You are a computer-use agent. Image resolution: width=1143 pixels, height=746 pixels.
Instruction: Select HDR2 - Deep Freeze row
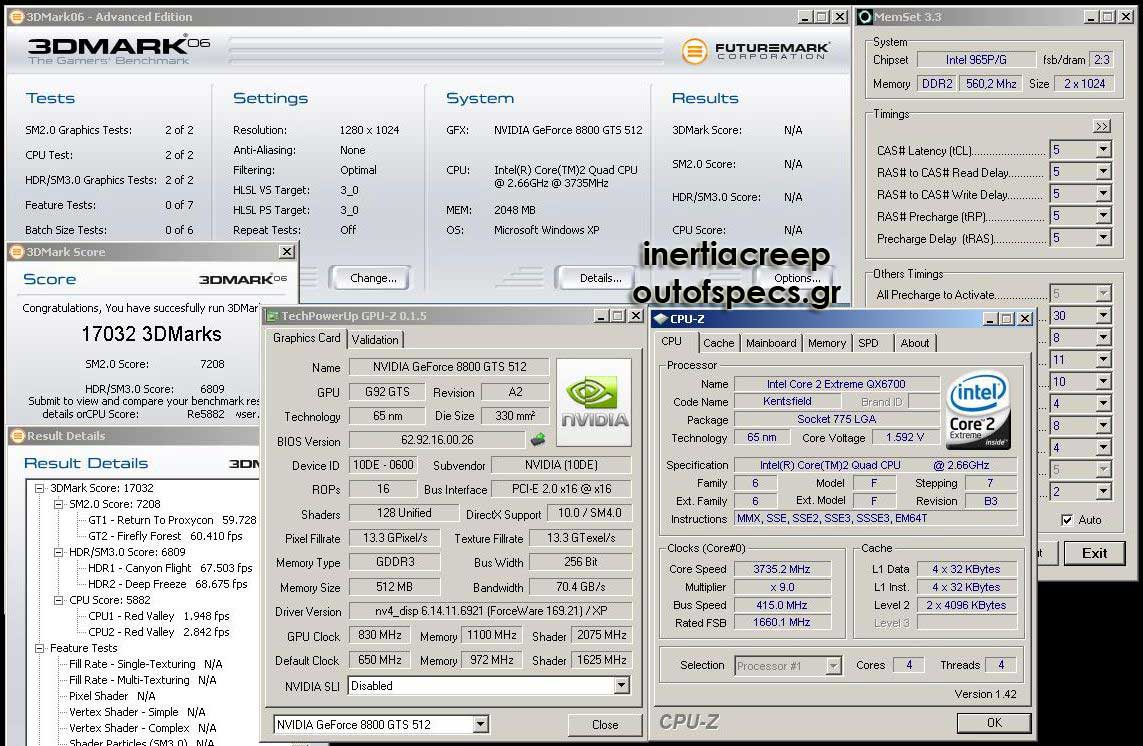(168, 584)
